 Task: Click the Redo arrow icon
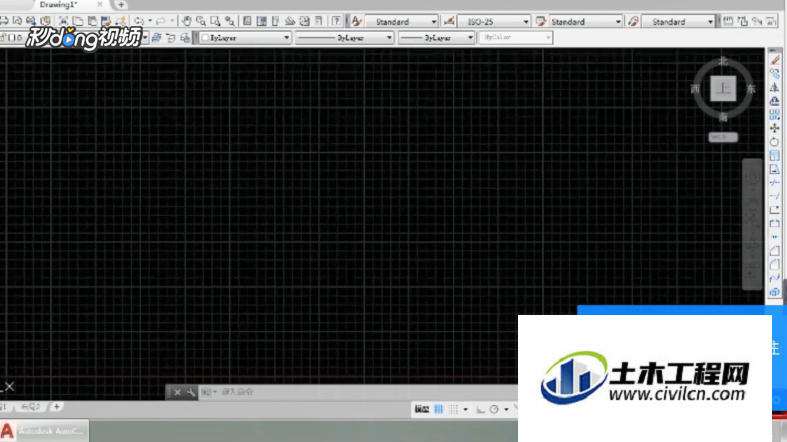160,21
